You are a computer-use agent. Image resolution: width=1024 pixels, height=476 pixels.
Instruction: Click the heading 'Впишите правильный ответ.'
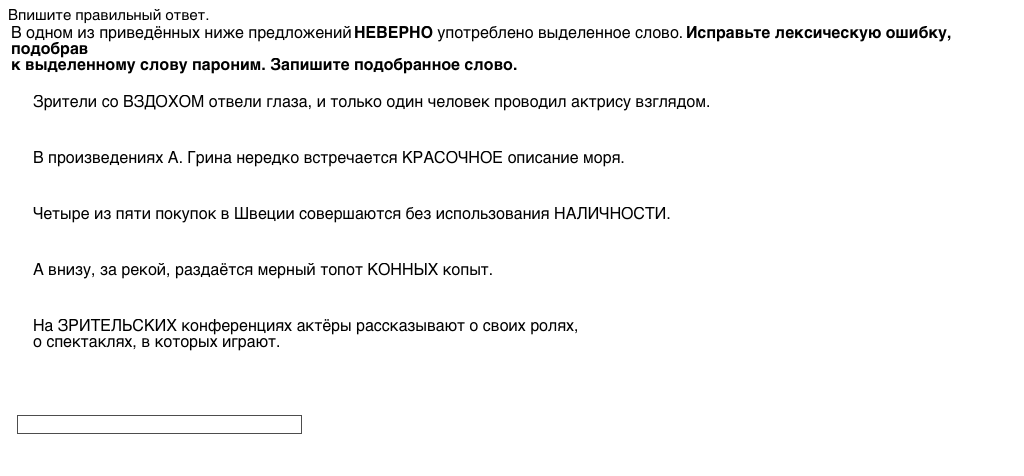(x=109, y=15)
